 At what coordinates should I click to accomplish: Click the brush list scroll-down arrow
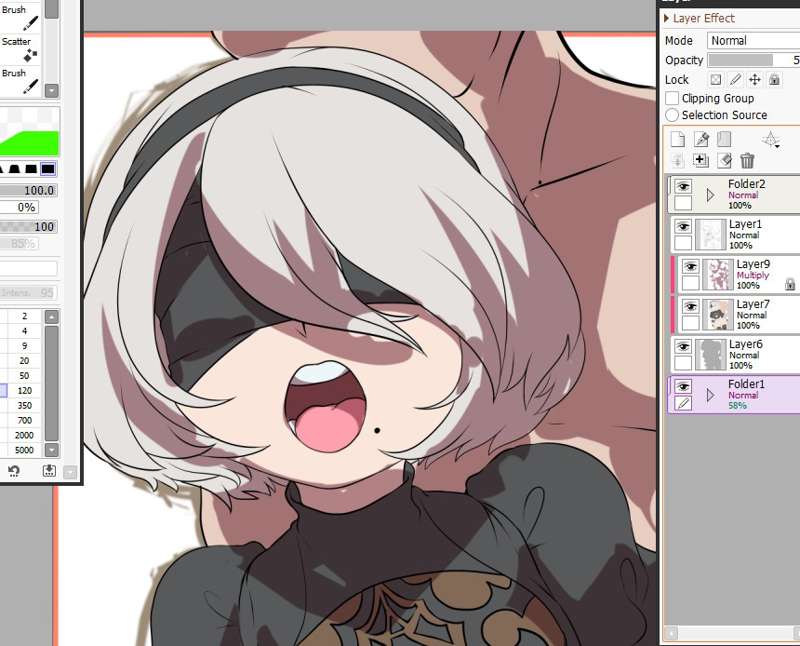pos(52,91)
